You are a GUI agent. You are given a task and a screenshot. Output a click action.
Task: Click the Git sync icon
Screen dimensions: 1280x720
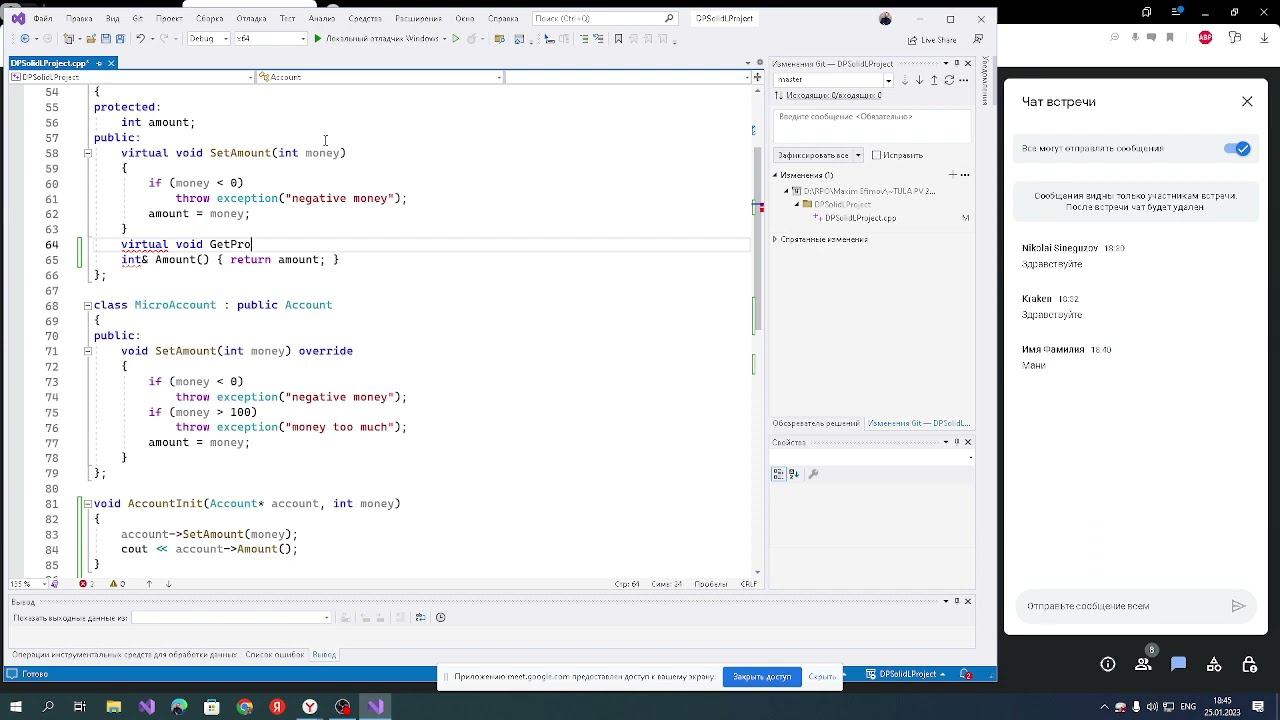click(x=949, y=80)
